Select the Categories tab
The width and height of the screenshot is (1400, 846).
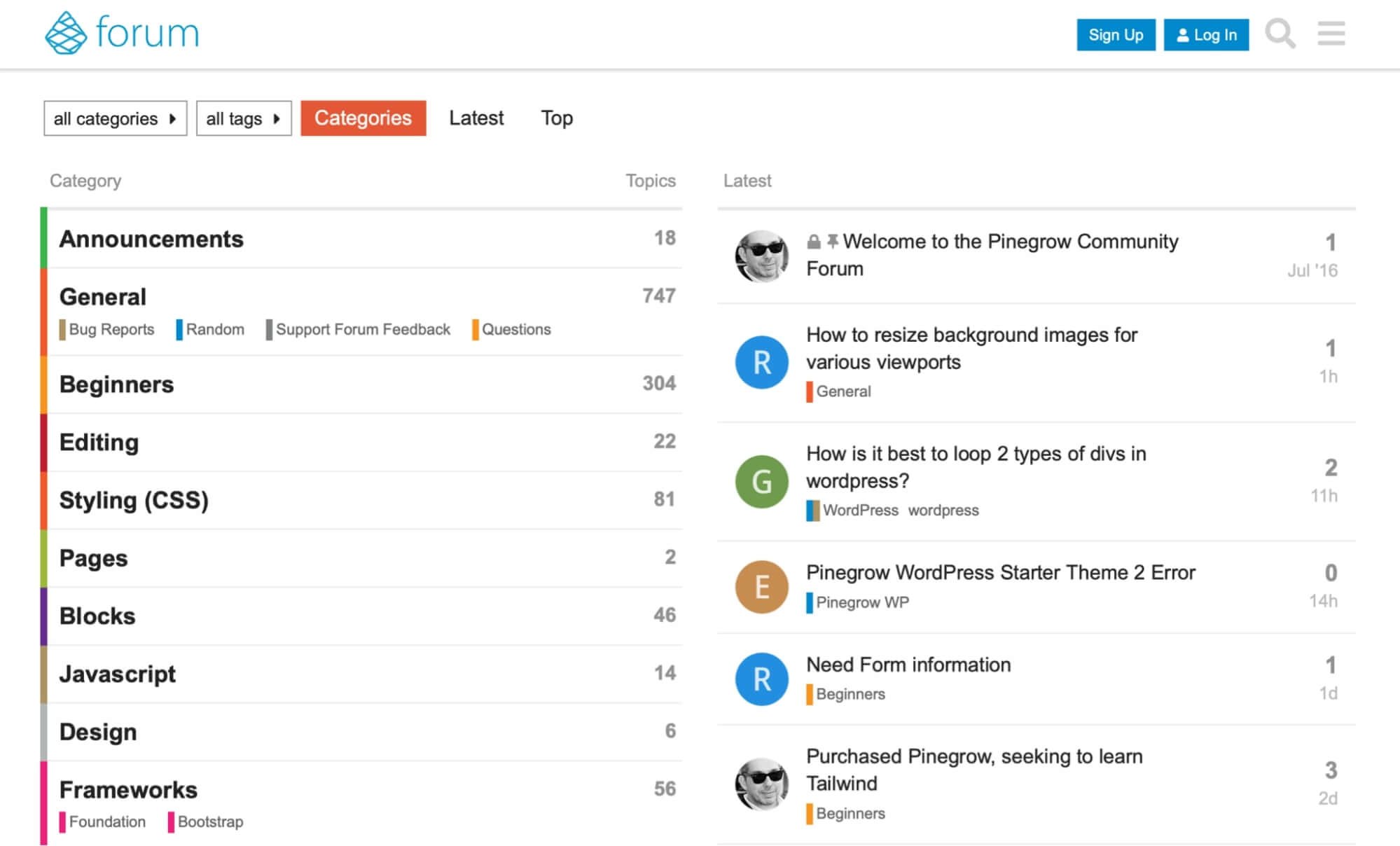pyautogui.click(x=363, y=118)
